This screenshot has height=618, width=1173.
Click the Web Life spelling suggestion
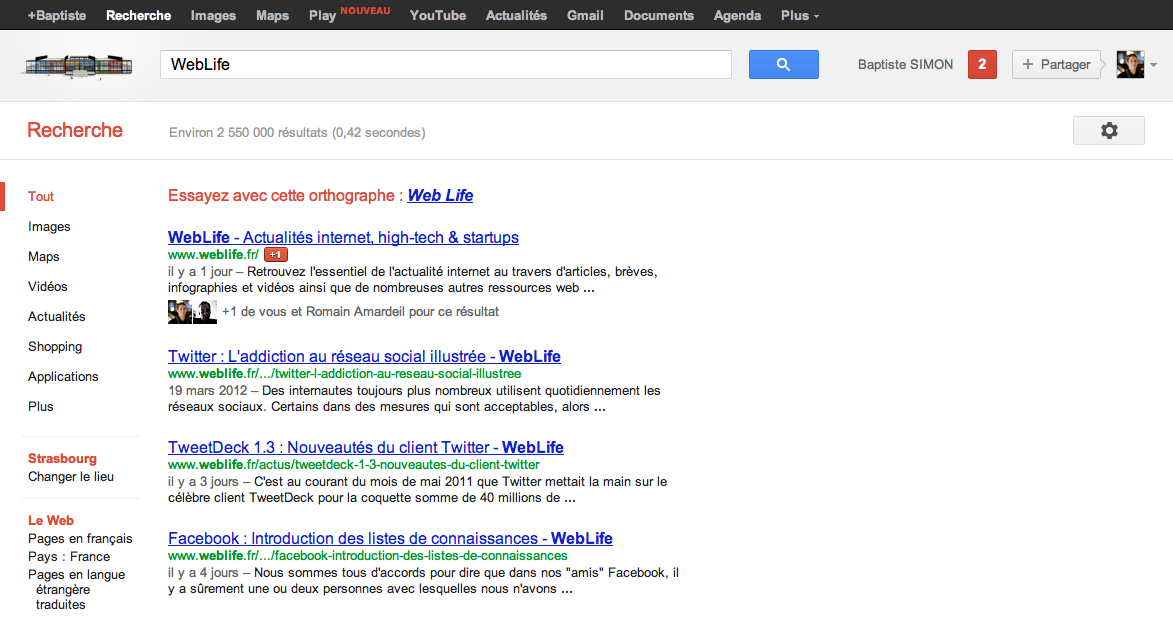coord(440,196)
